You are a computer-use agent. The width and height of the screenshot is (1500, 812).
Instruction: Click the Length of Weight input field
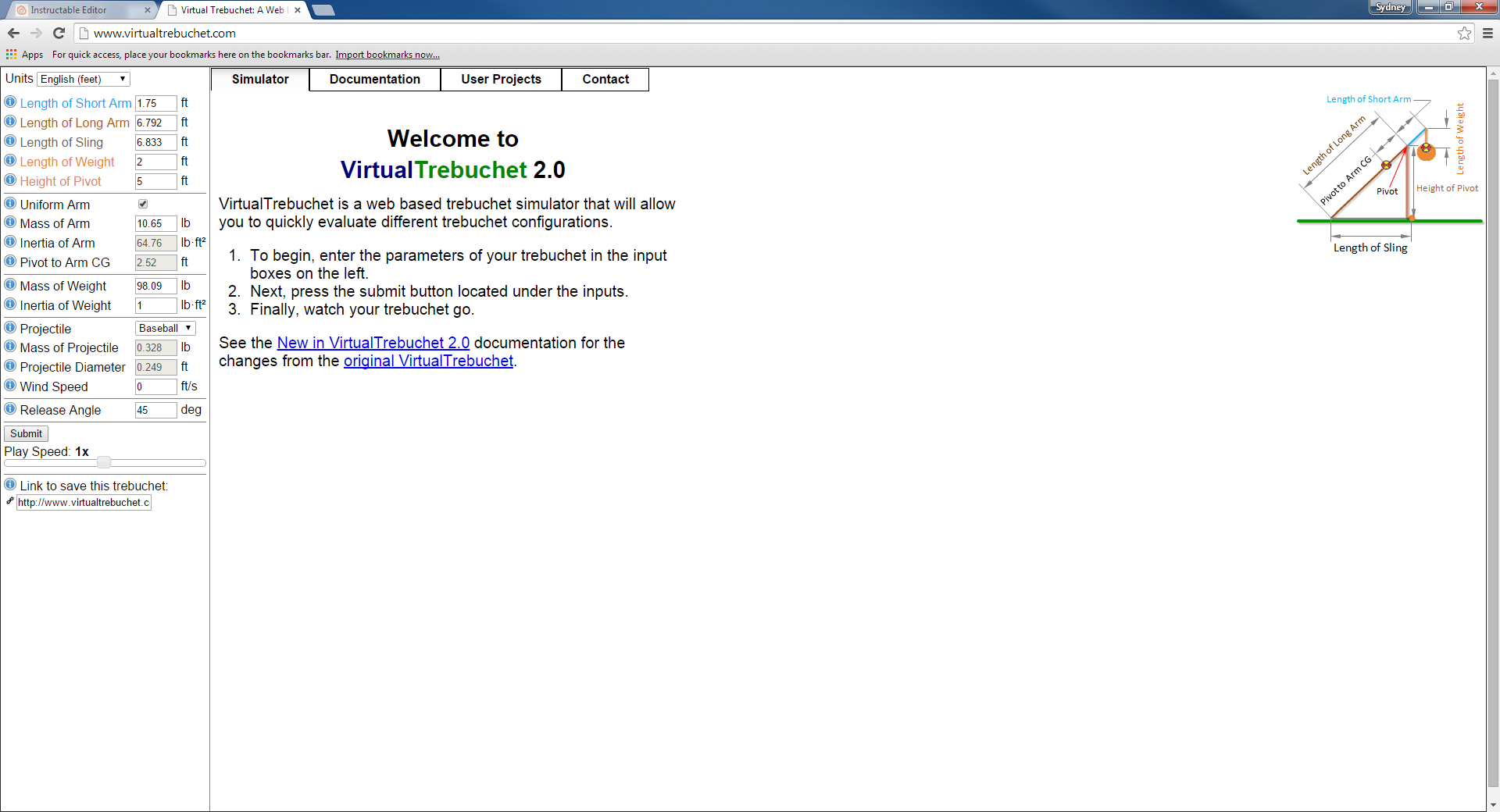point(155,162)
